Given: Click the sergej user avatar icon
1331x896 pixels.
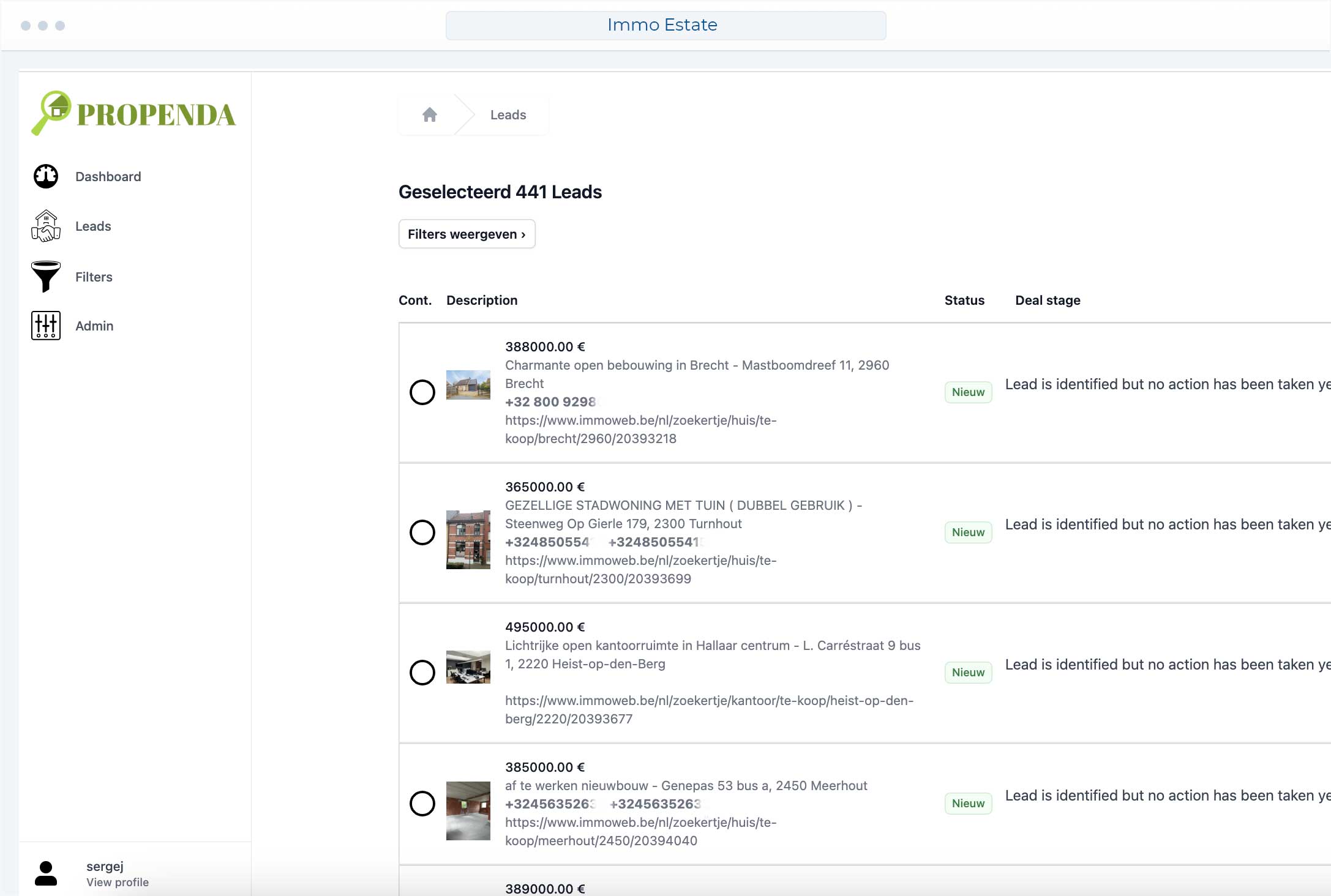Looking at the screenshot, I should [x=46, y=873].
